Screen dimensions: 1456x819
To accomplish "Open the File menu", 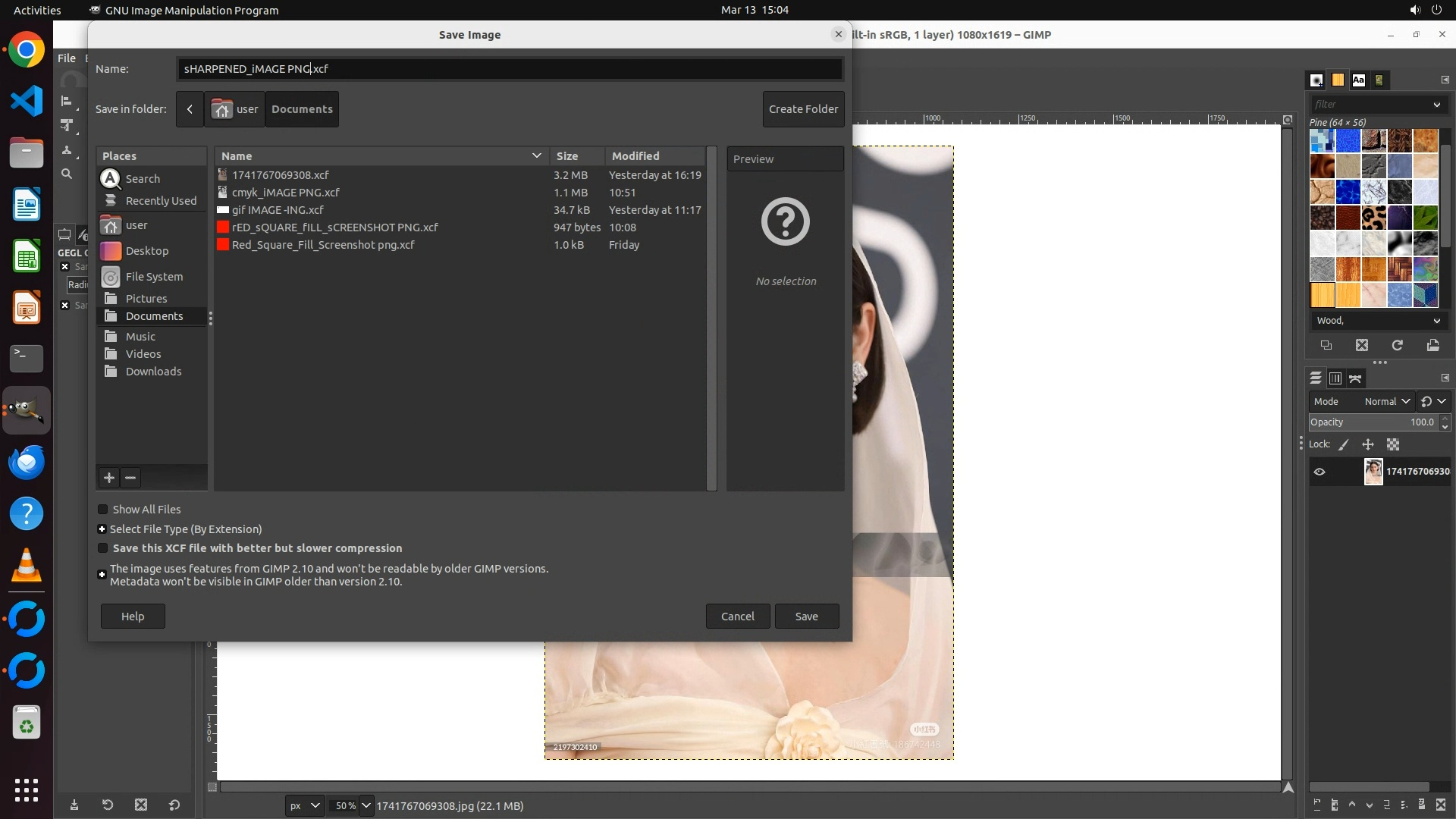I will (67, 58).
